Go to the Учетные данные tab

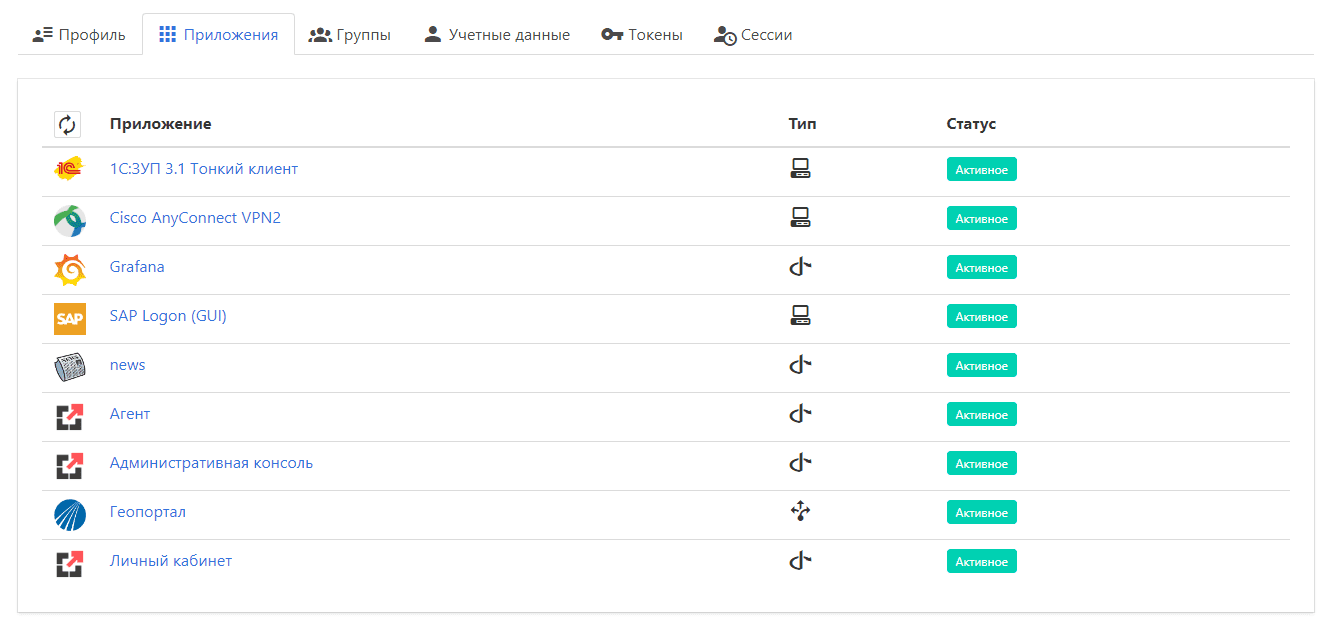pyautogui.click(x=497, y=35)
